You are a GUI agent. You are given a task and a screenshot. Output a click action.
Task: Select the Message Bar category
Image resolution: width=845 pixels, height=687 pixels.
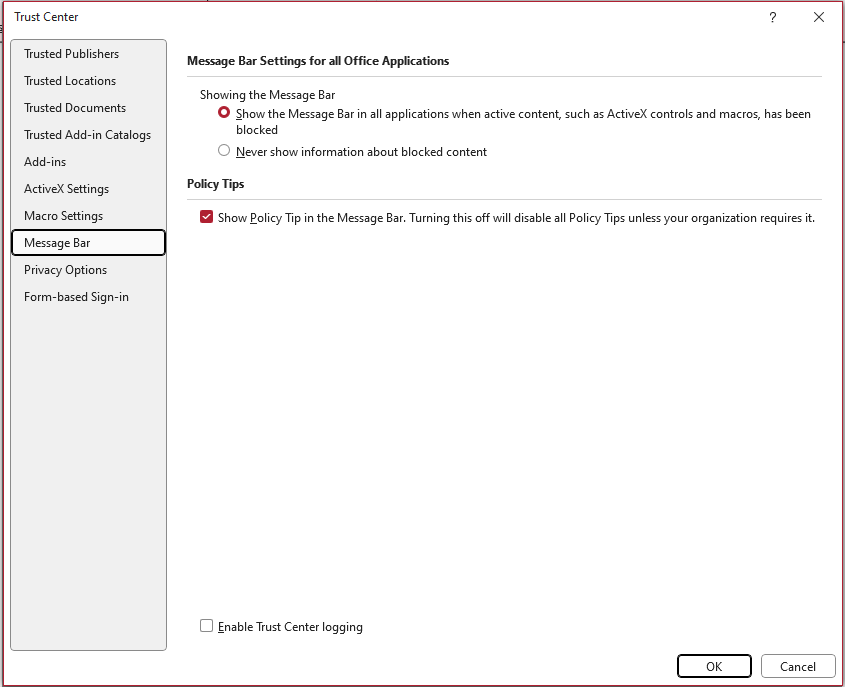tap(88, 242)
